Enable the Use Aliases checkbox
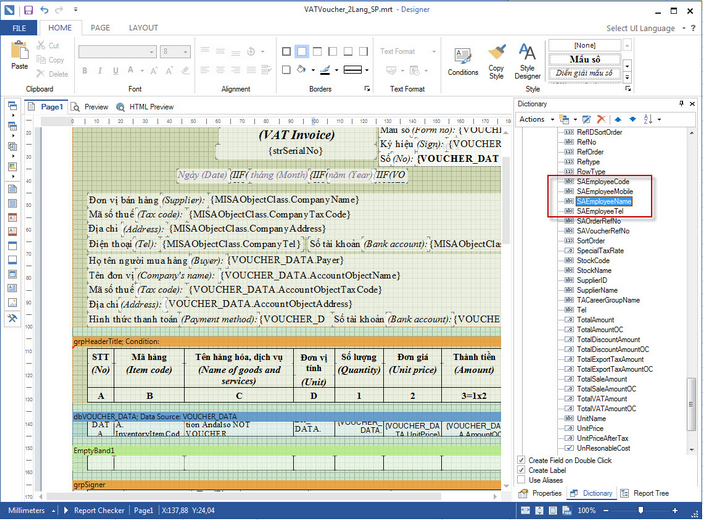The height and width of the screenshot is (520, 703). click(x=521, y=480)
